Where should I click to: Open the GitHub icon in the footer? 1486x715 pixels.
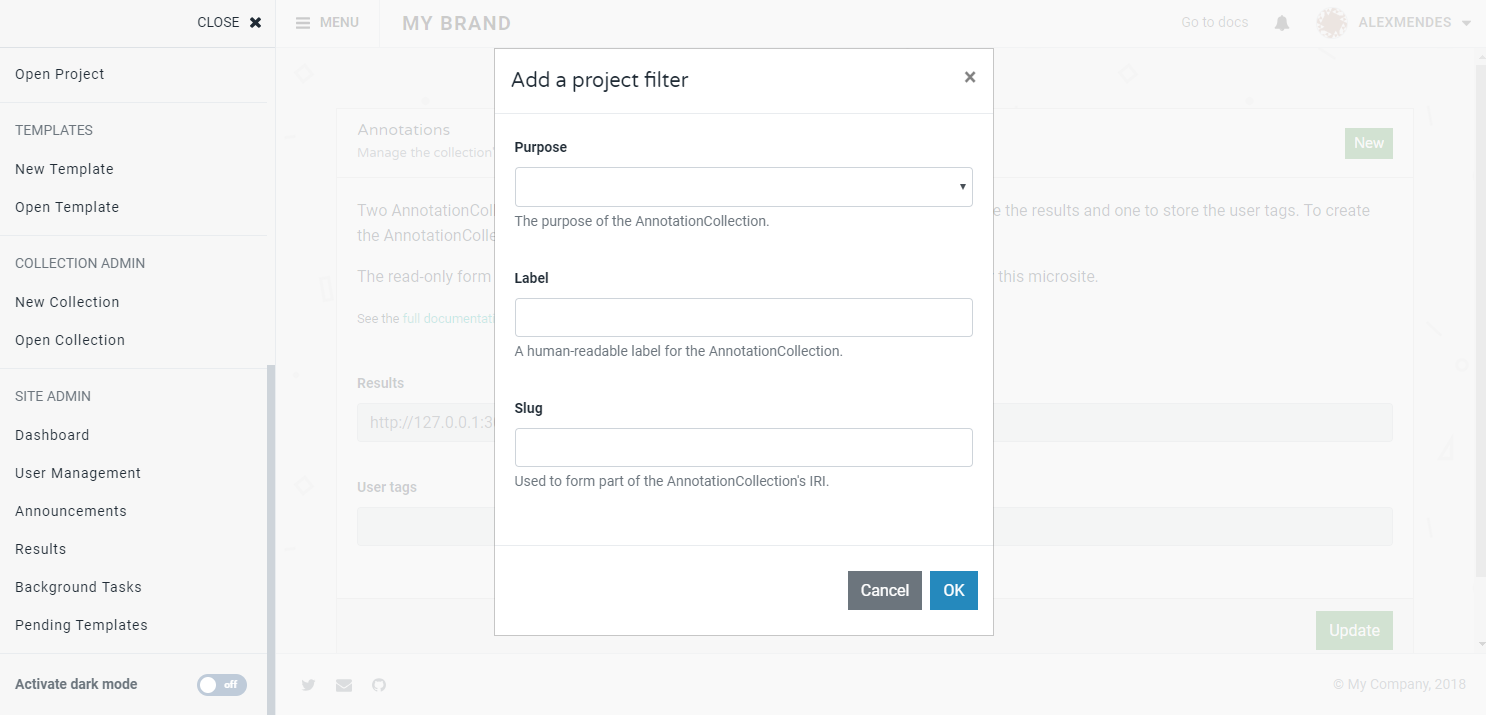pos(379,684)
